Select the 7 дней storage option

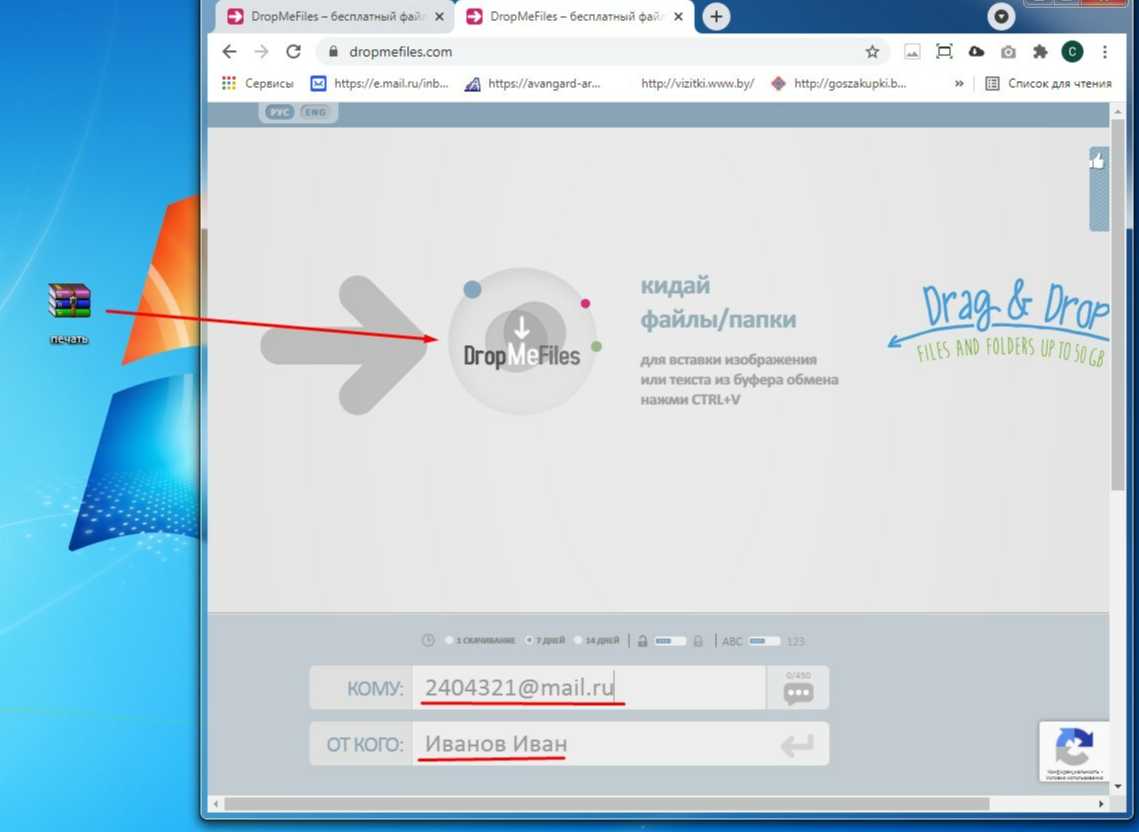click(x=545, y=641)
